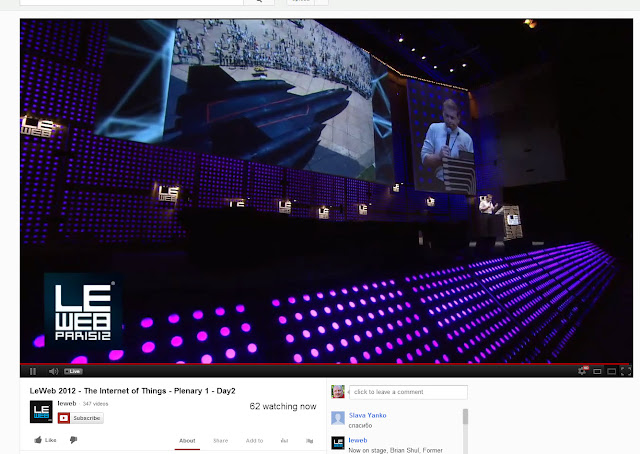Open the video statistics chart icon
Image resolution: width=640 pixels, height=454 pixels.
[x=284, y=441]
